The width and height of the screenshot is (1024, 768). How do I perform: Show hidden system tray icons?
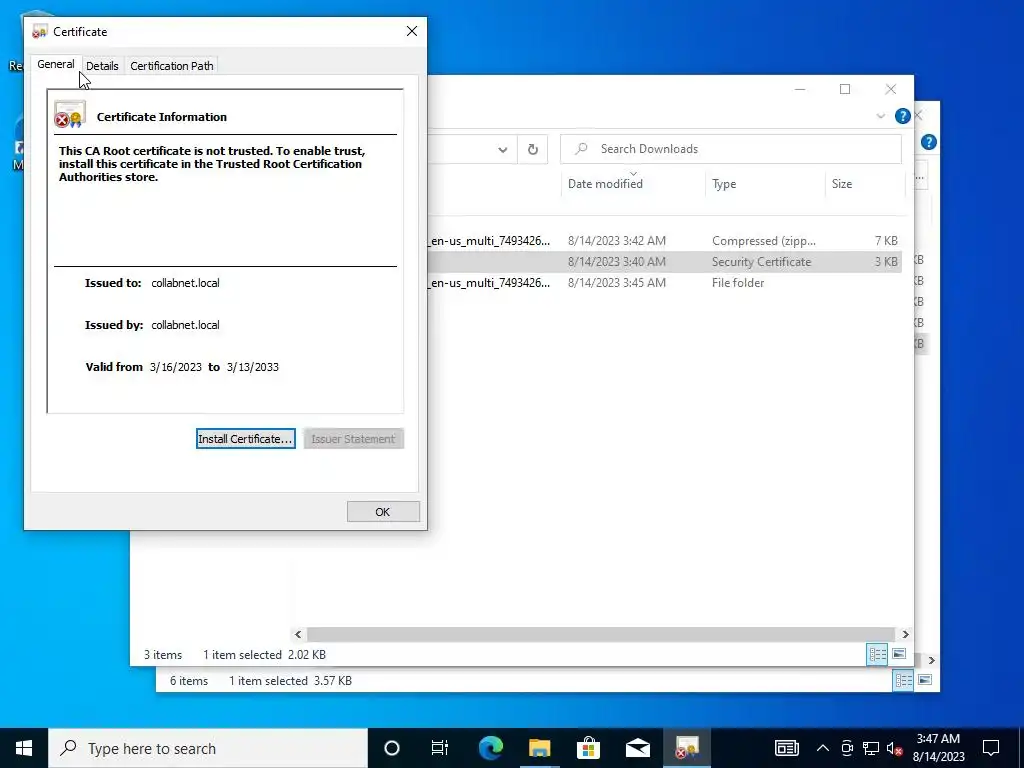pos(823,748)
